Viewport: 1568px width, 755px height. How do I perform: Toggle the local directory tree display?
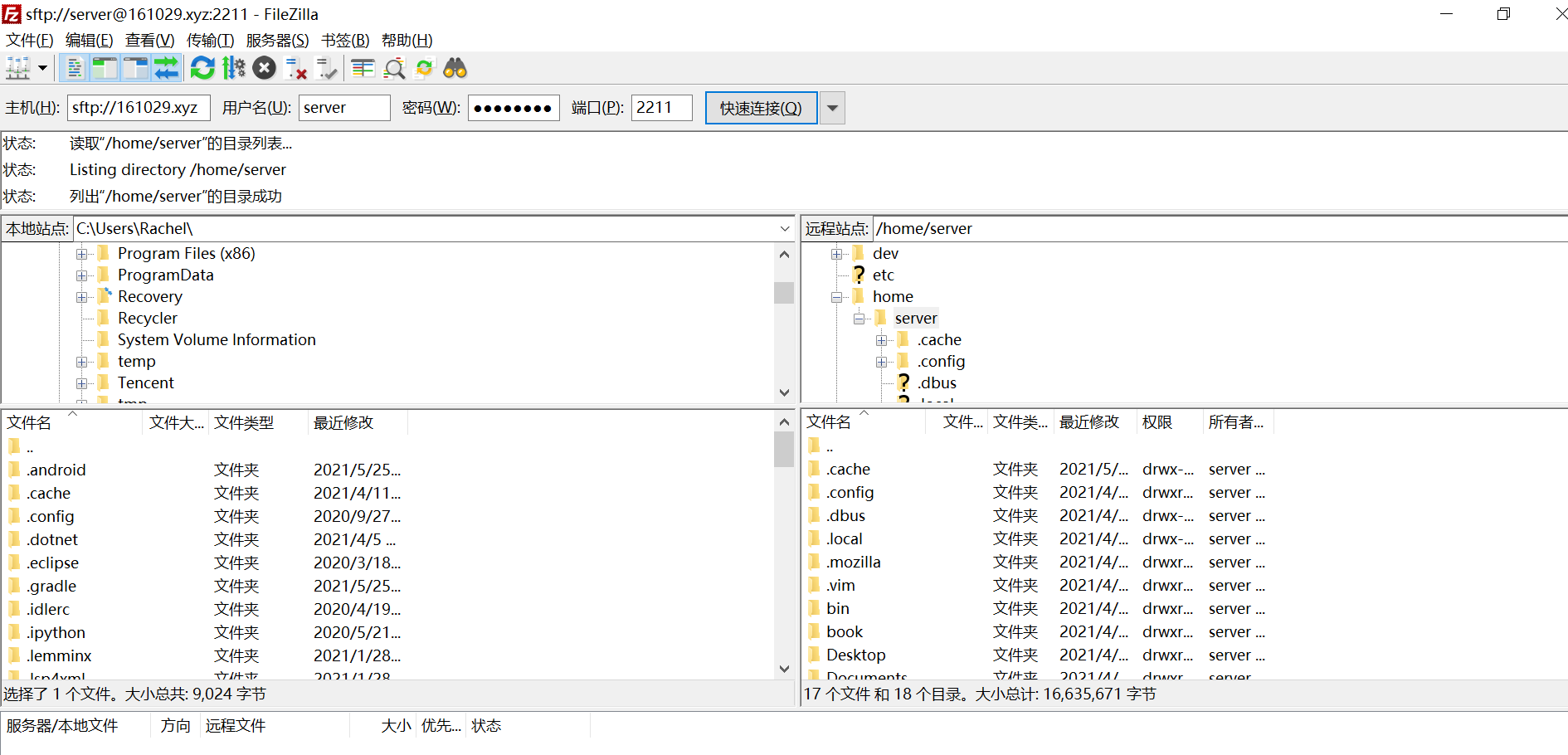click(x=105, y=68)
